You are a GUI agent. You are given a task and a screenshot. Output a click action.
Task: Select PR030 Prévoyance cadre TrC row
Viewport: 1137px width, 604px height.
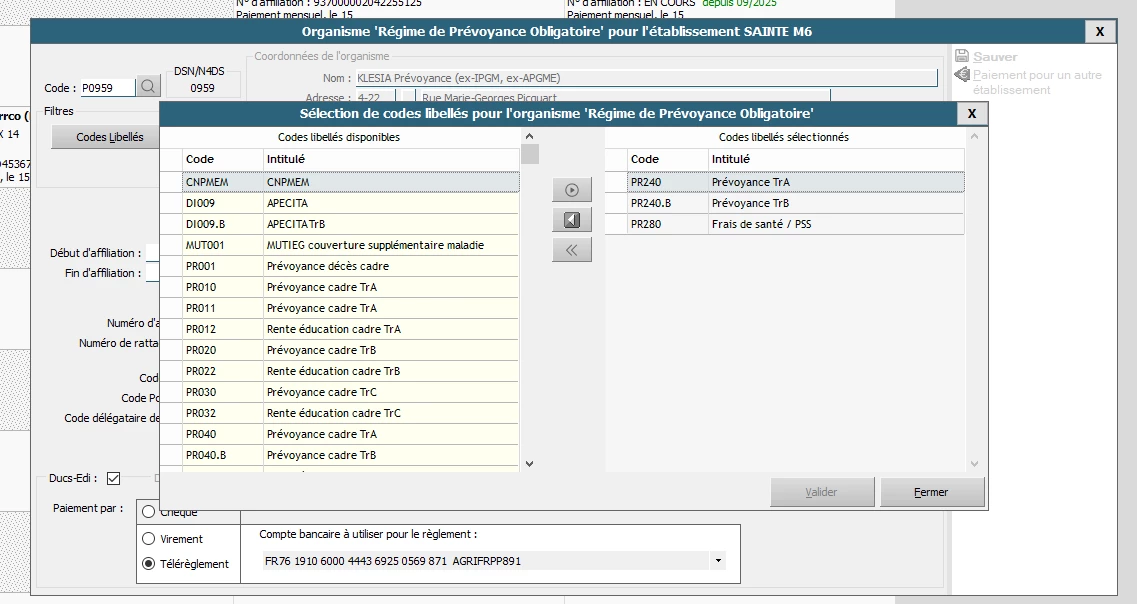pyautogui.click(x=340, y=392)
